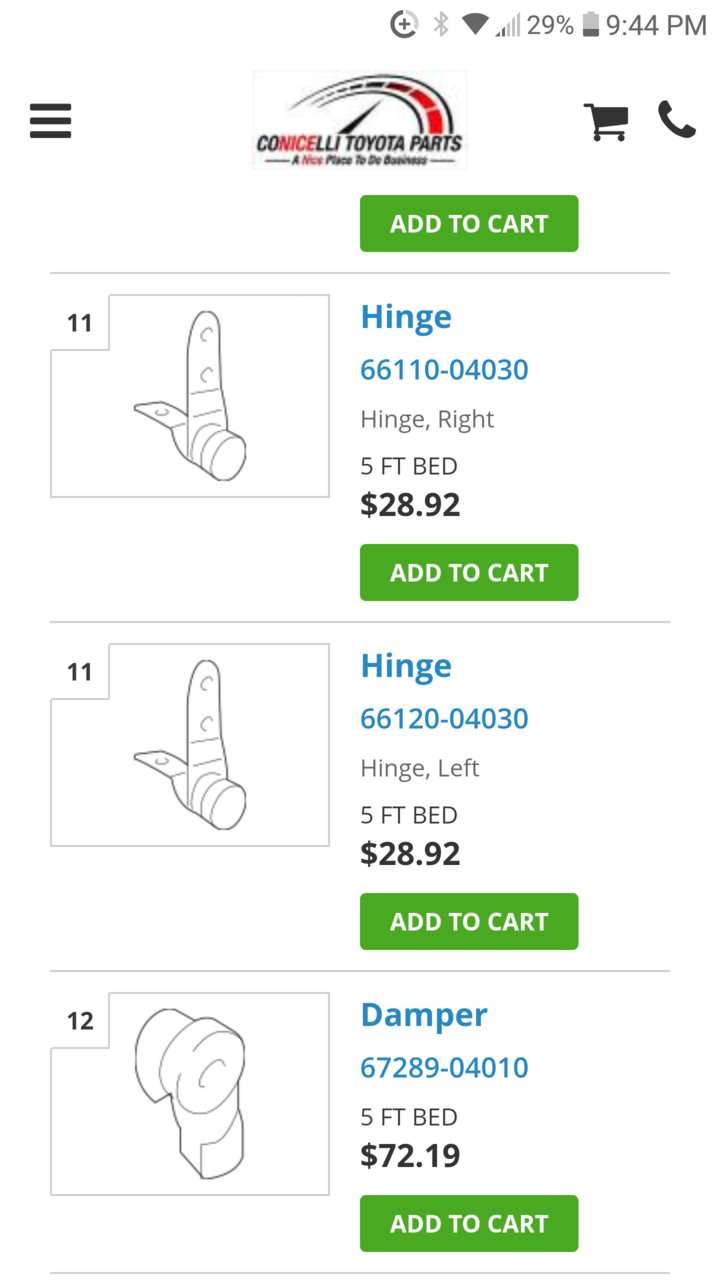
Task: Tap the Bluetooth status icon
Action: [x=441, y=25]
